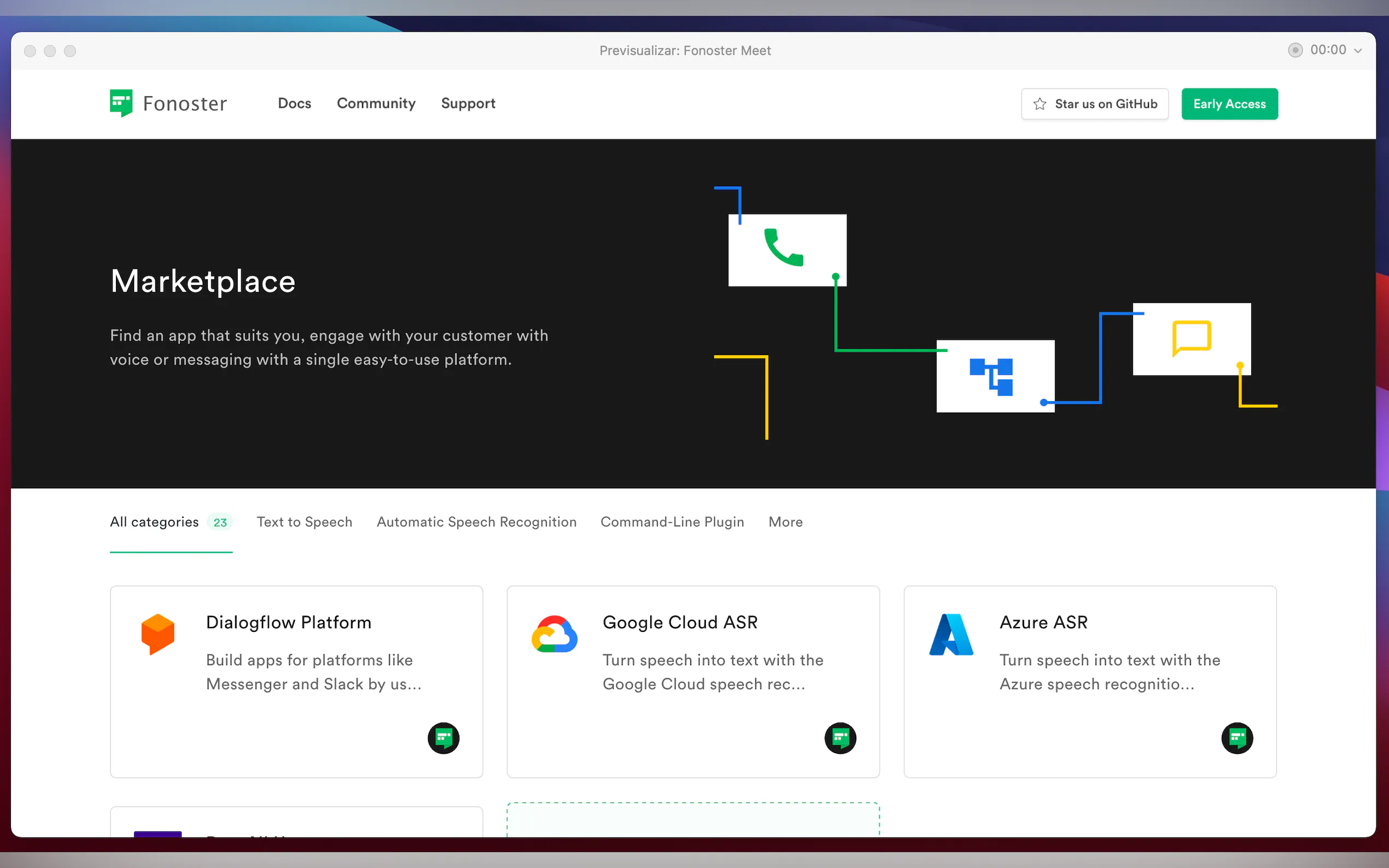This screenshot has width=1389, height=868.
Task: Click the Azure logo icon
Action: (951, 635)
